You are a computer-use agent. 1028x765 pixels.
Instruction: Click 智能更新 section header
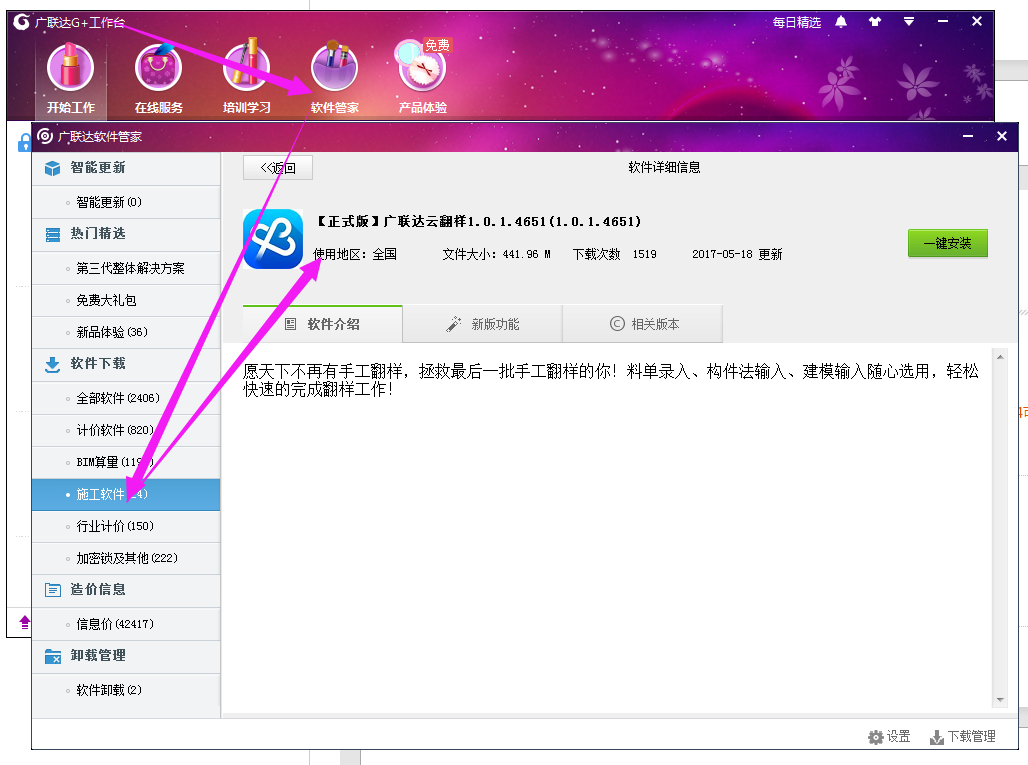click(126, 168)
